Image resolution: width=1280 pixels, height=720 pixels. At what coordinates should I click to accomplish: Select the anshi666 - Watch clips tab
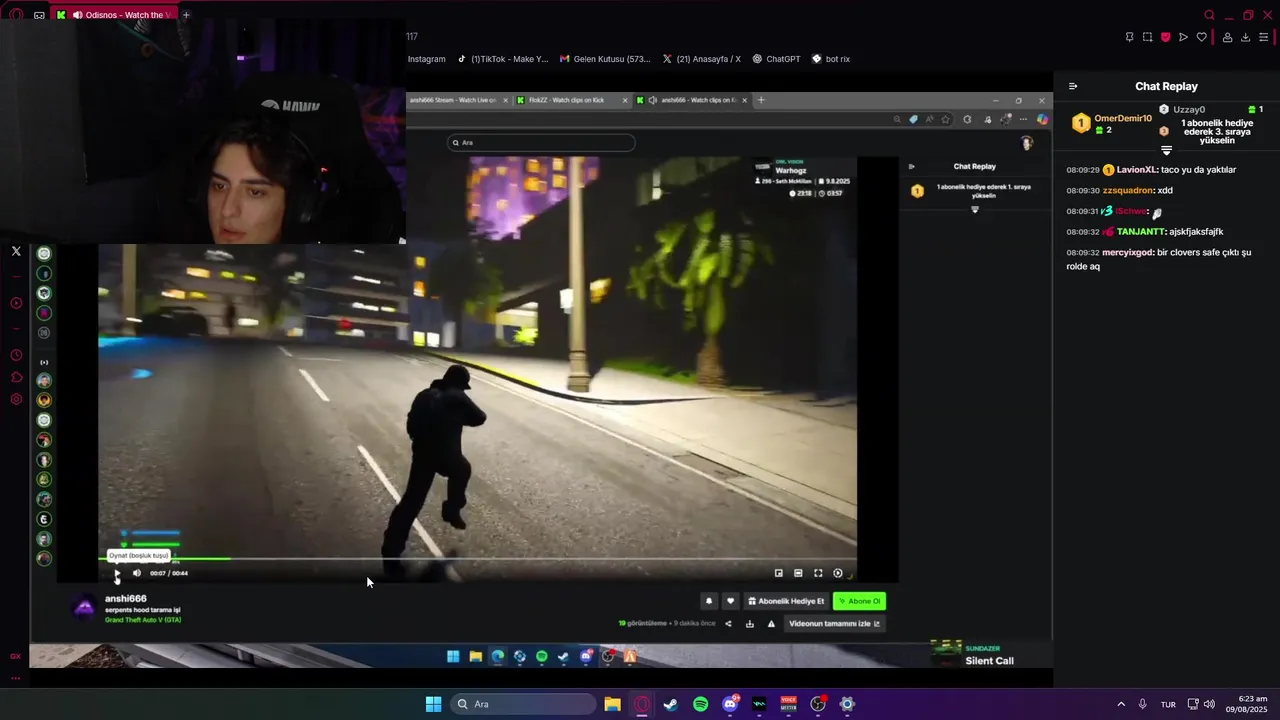click(x=692, y=100)
